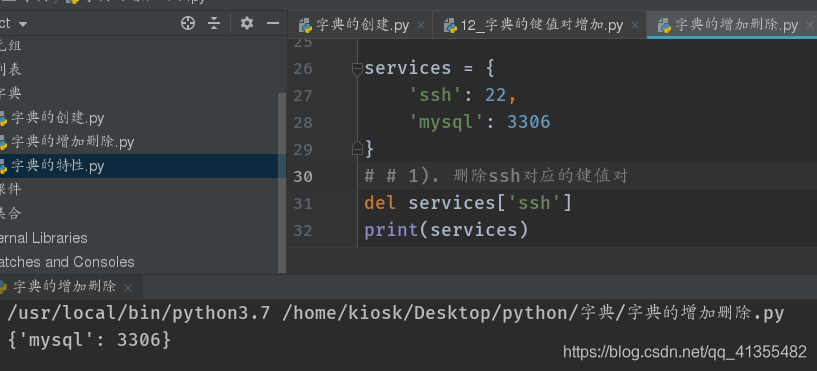Close the 字典的创建.py editor tab
Viewport: 817px width, 371px height.
421,26
